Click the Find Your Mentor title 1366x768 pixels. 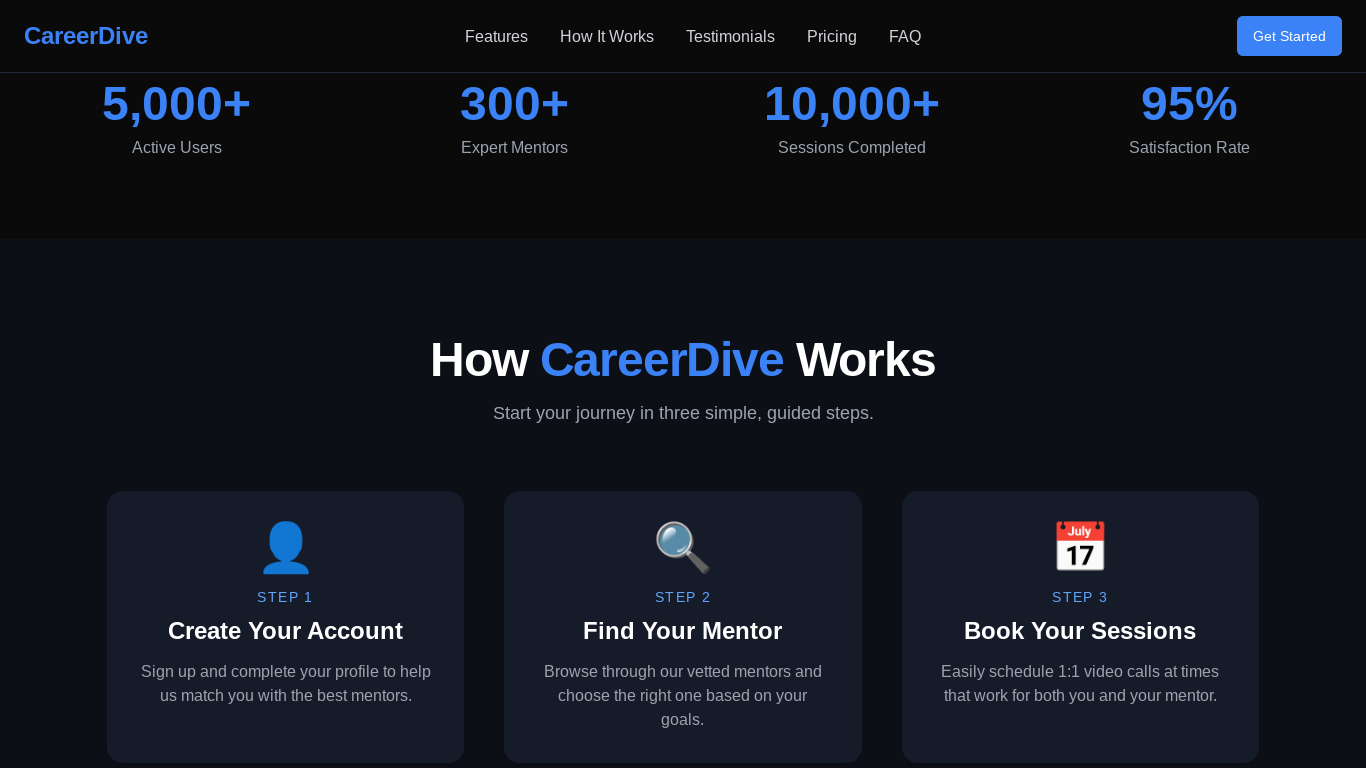tap(683, 631)
